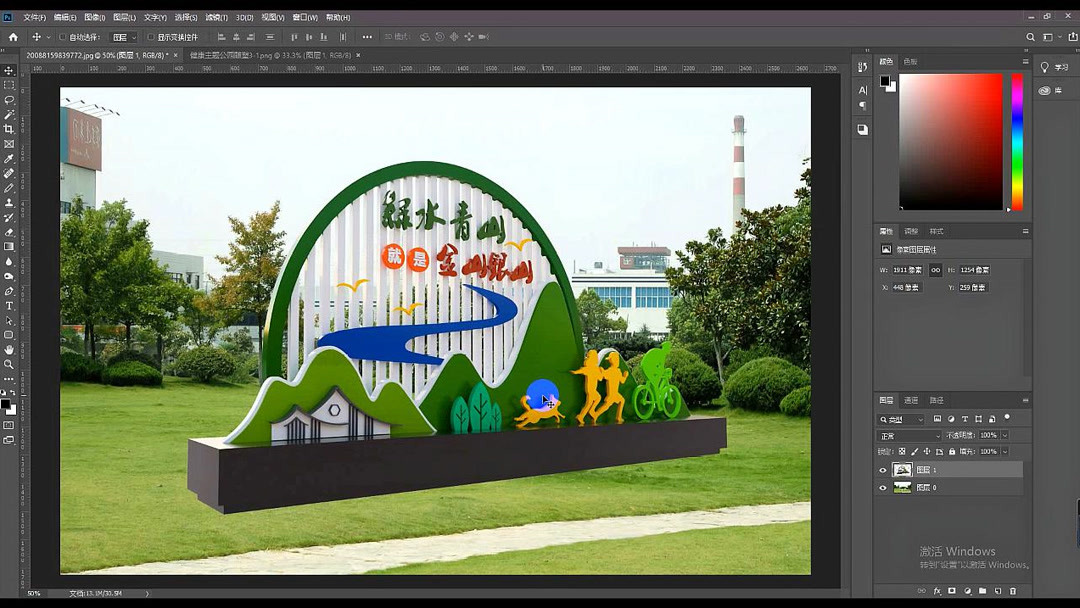Open the Add layer style (fx) menu
The image size is (1080, 608).
point(937,591)
